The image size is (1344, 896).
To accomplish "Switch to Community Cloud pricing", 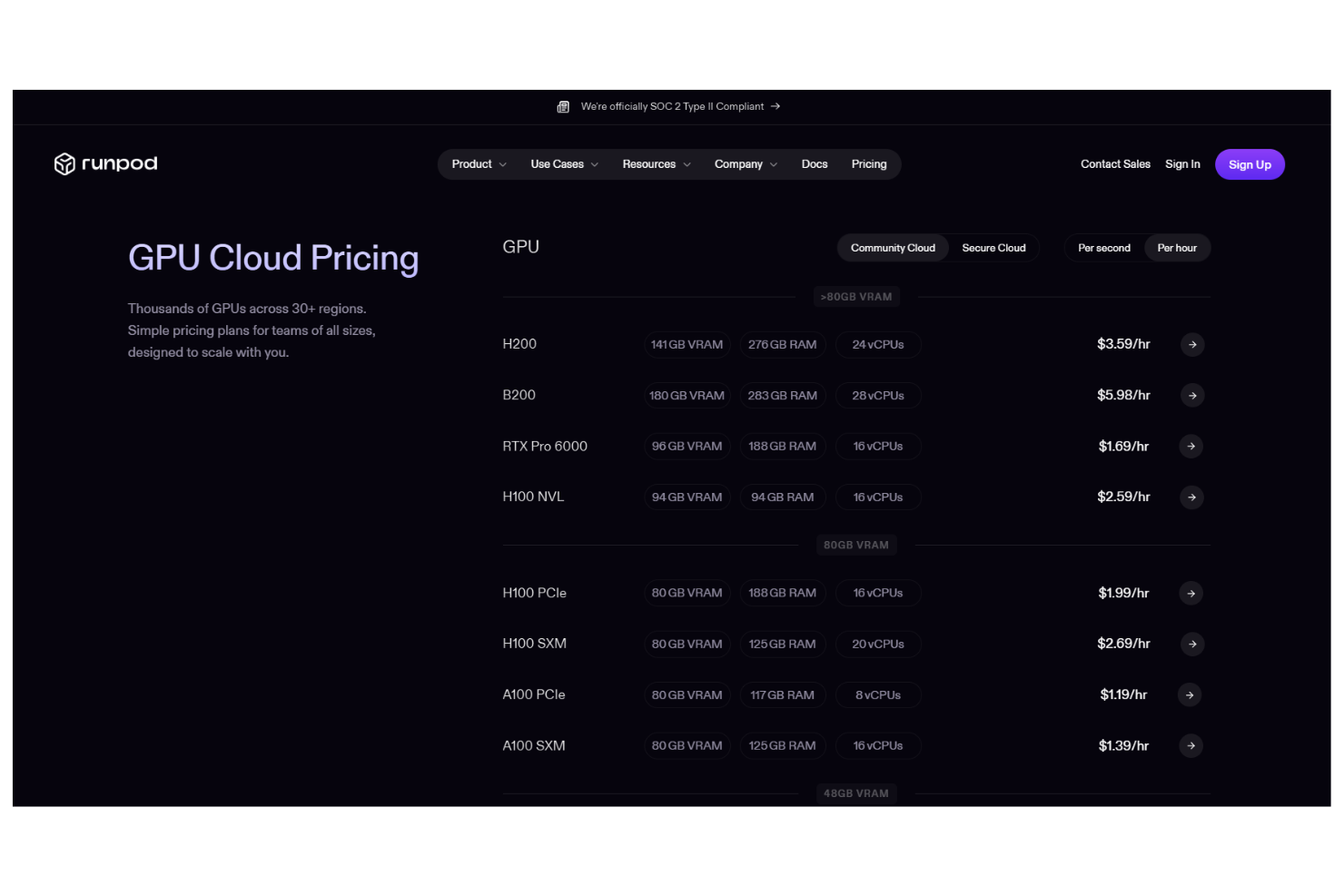I will pos(893,249).
